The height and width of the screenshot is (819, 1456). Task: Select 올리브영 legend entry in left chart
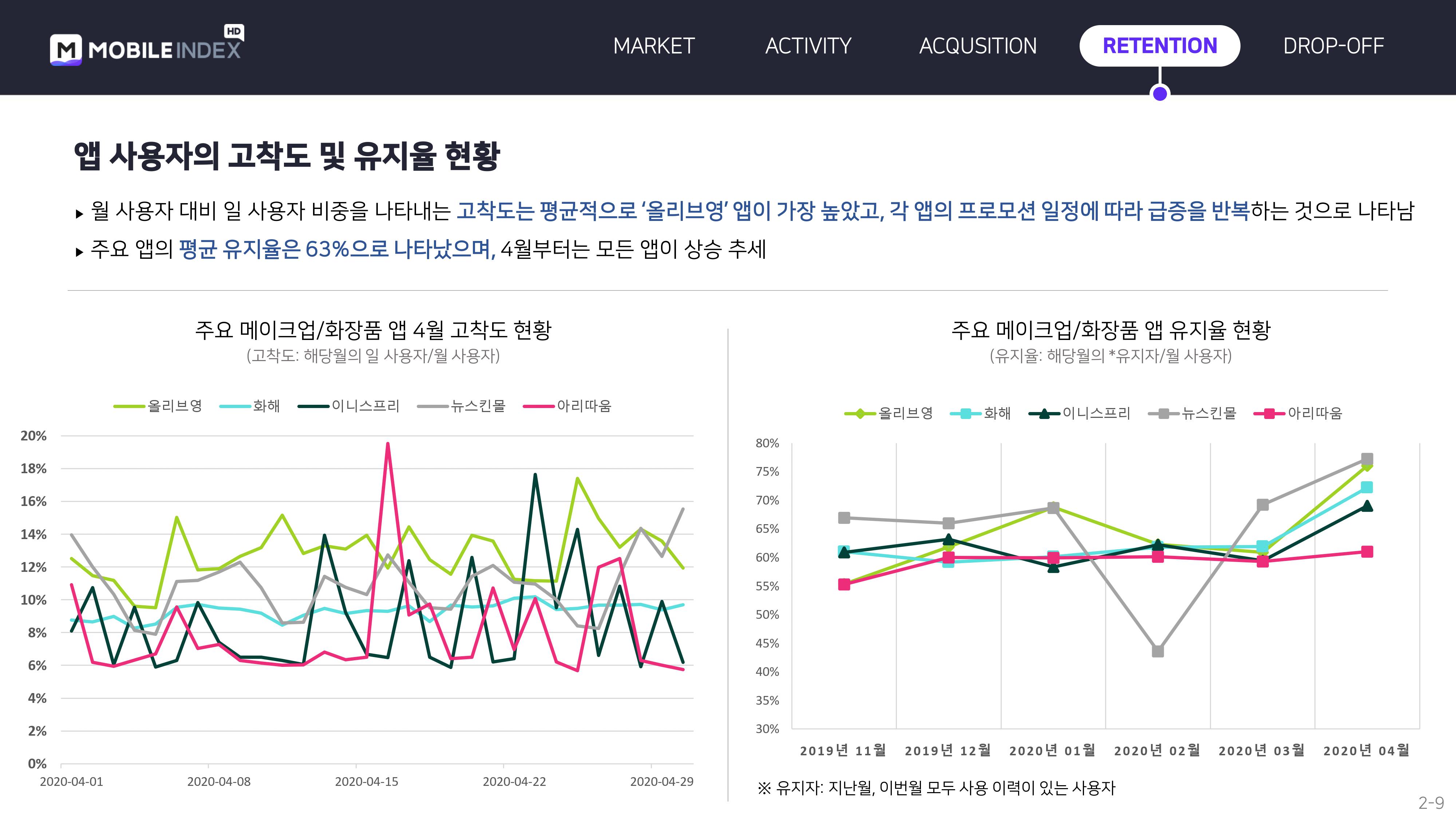pyautogui.click(x=158, y=406)
